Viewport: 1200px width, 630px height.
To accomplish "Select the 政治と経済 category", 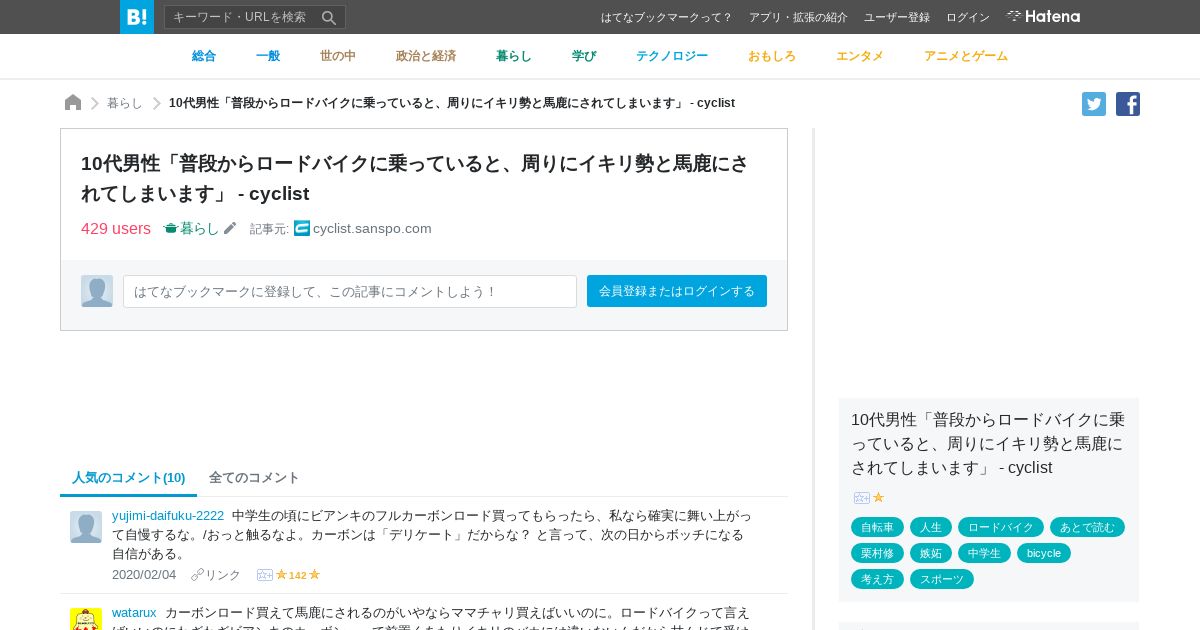I will click(x=426, y=56).
